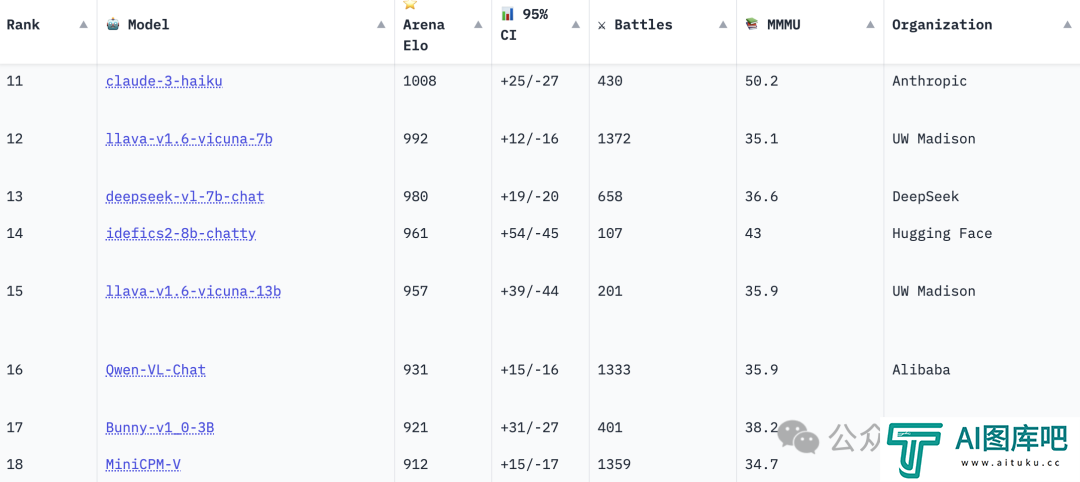Follow the deepseek-vl-7b-chat link
Image resolution: width=1080 pixels, height=482 pixels.
click(185, 197)
